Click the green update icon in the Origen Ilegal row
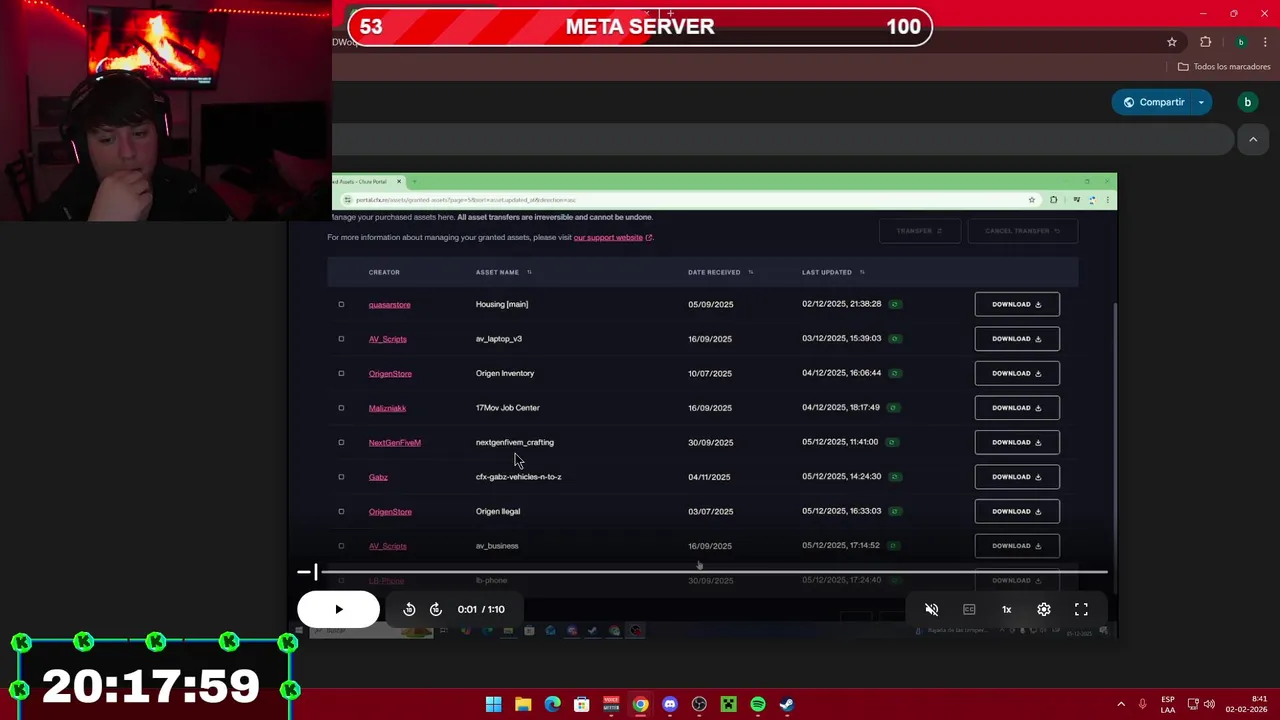Image resolution: width=1280 pixels, height=720 pixels. tap(893, 511)
